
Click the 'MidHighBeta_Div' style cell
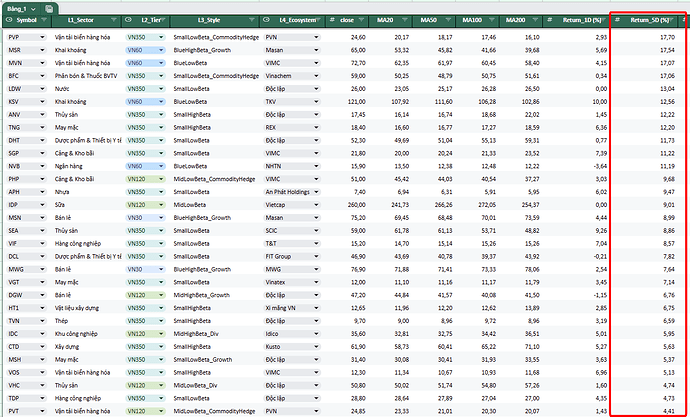pos(195,334)
